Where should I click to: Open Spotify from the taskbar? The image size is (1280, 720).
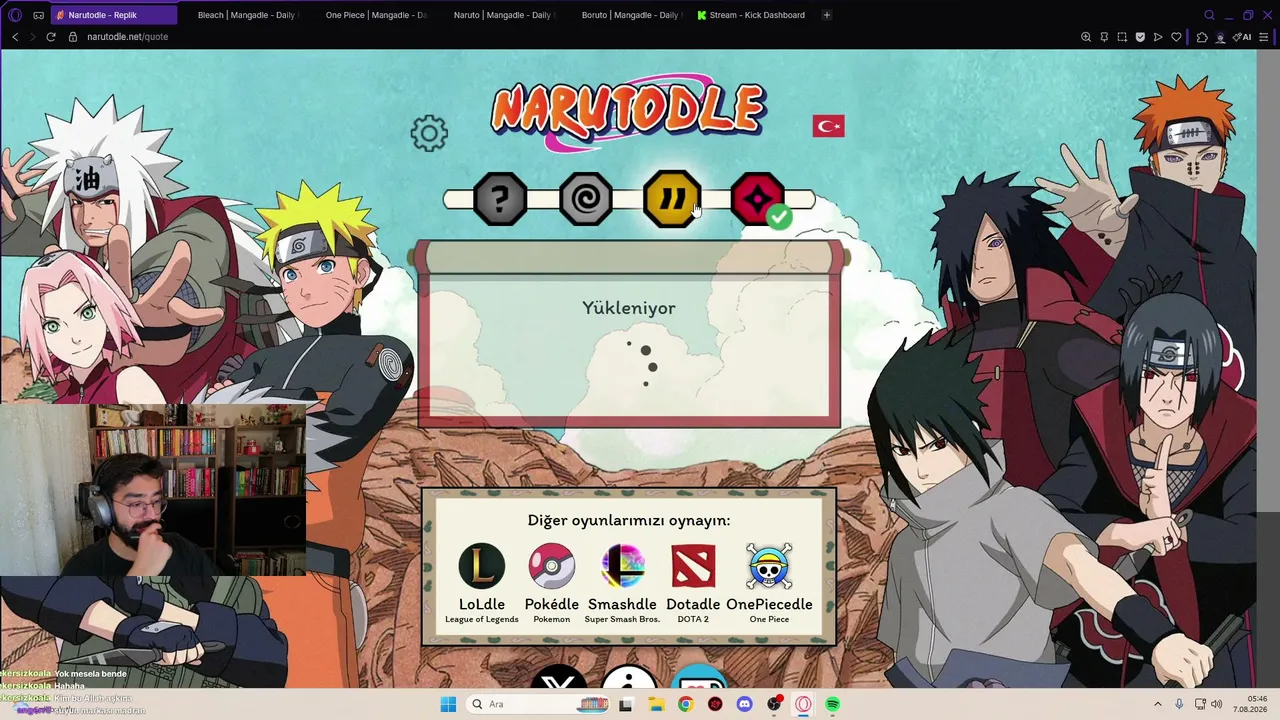point(833,704)
